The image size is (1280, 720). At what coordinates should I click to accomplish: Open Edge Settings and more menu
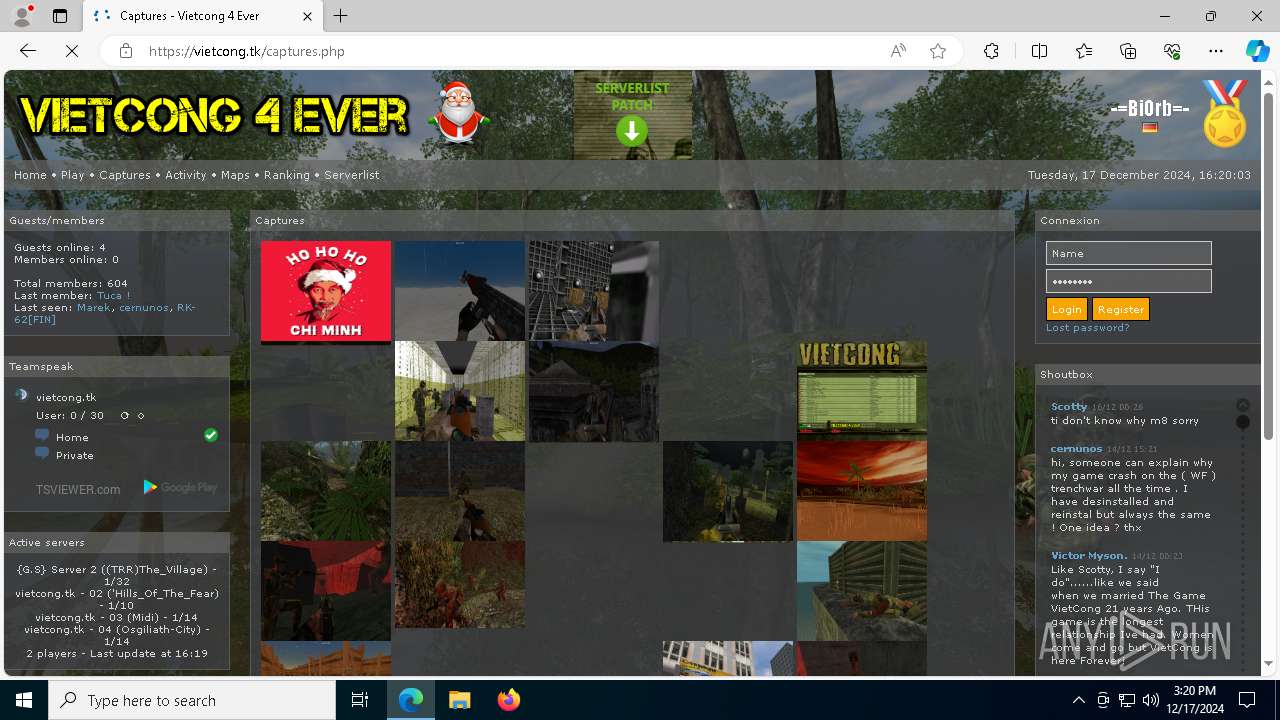pos(1216,51)
